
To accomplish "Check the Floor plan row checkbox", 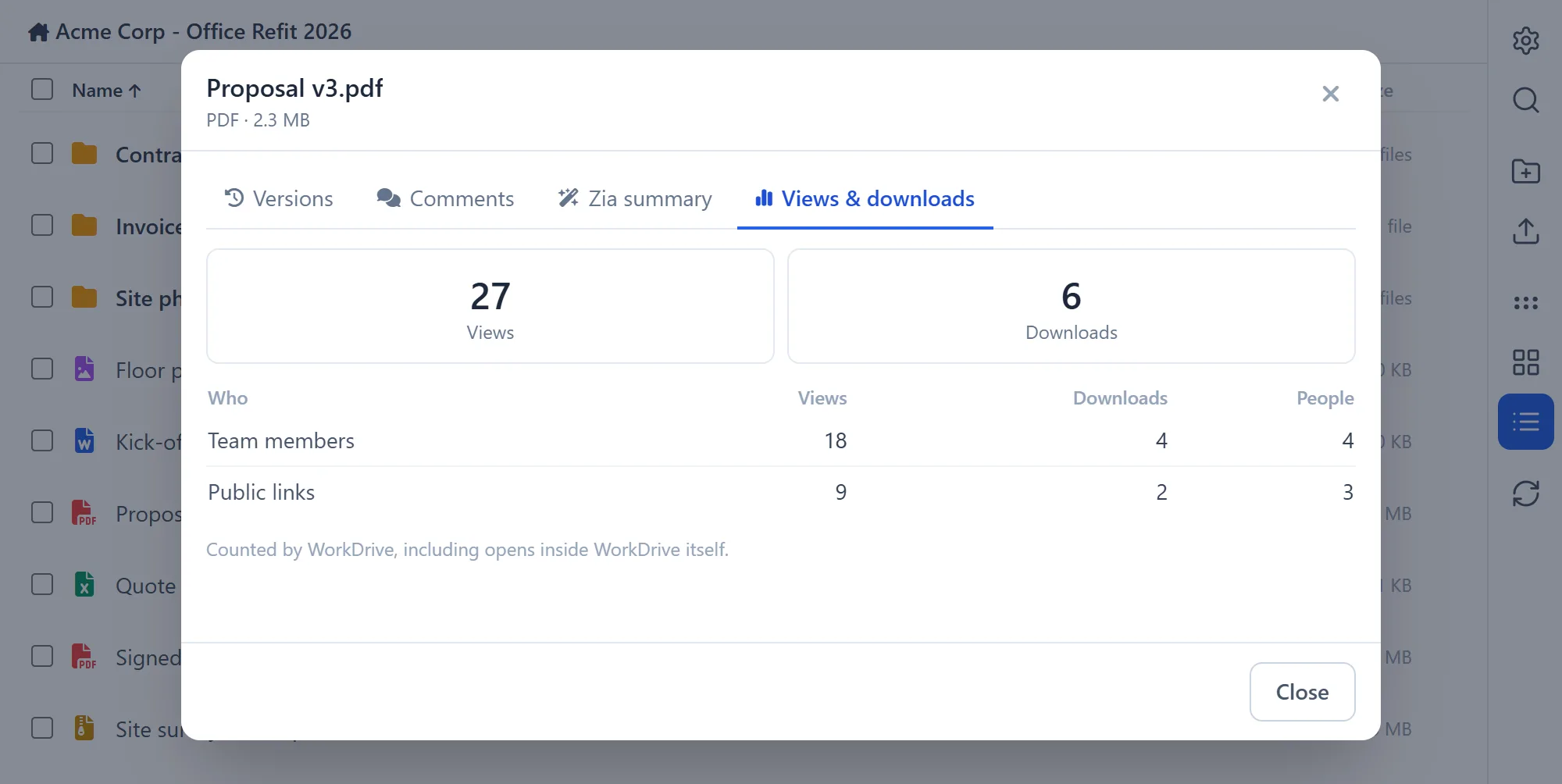I will click(42, 369).
